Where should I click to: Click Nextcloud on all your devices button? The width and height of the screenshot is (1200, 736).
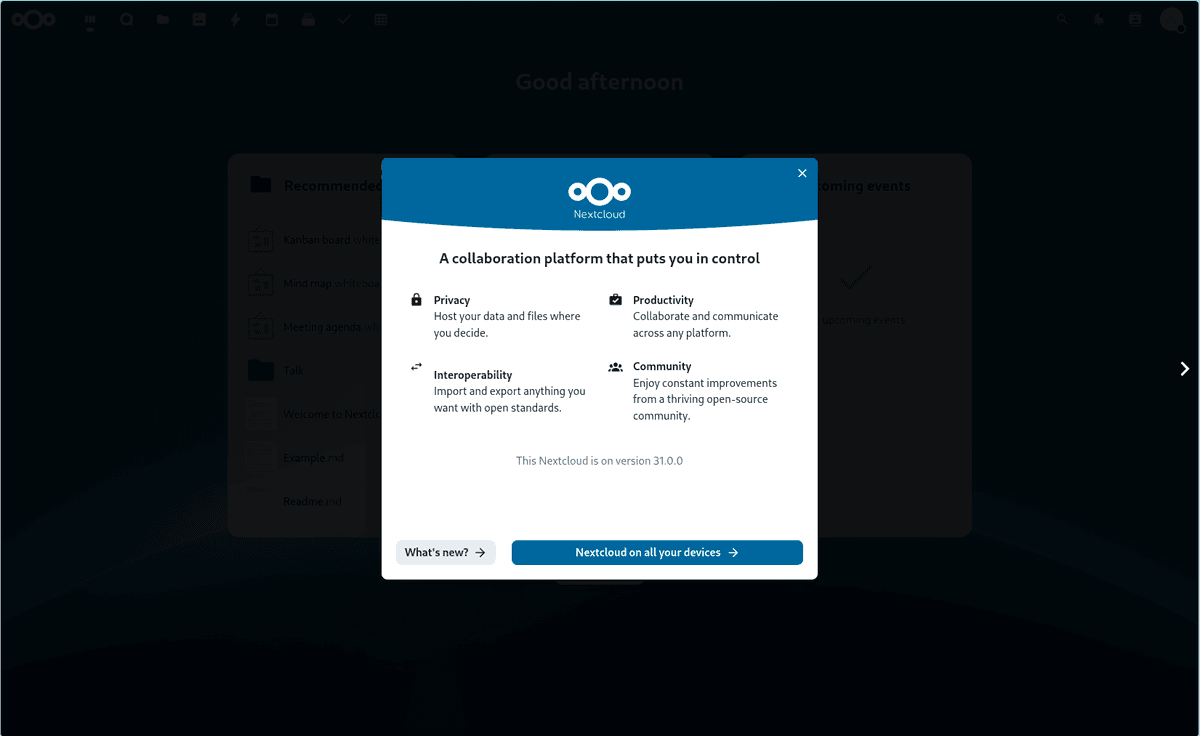[657, 552]
